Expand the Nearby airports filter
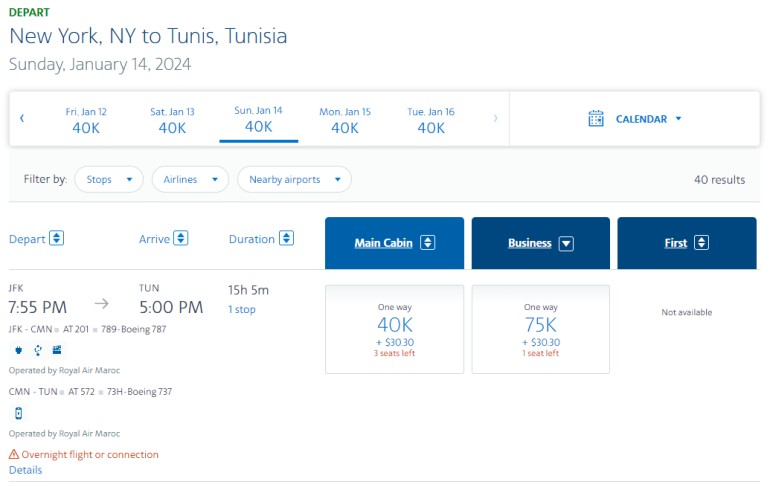770x487 pixels. coord(294,180)
